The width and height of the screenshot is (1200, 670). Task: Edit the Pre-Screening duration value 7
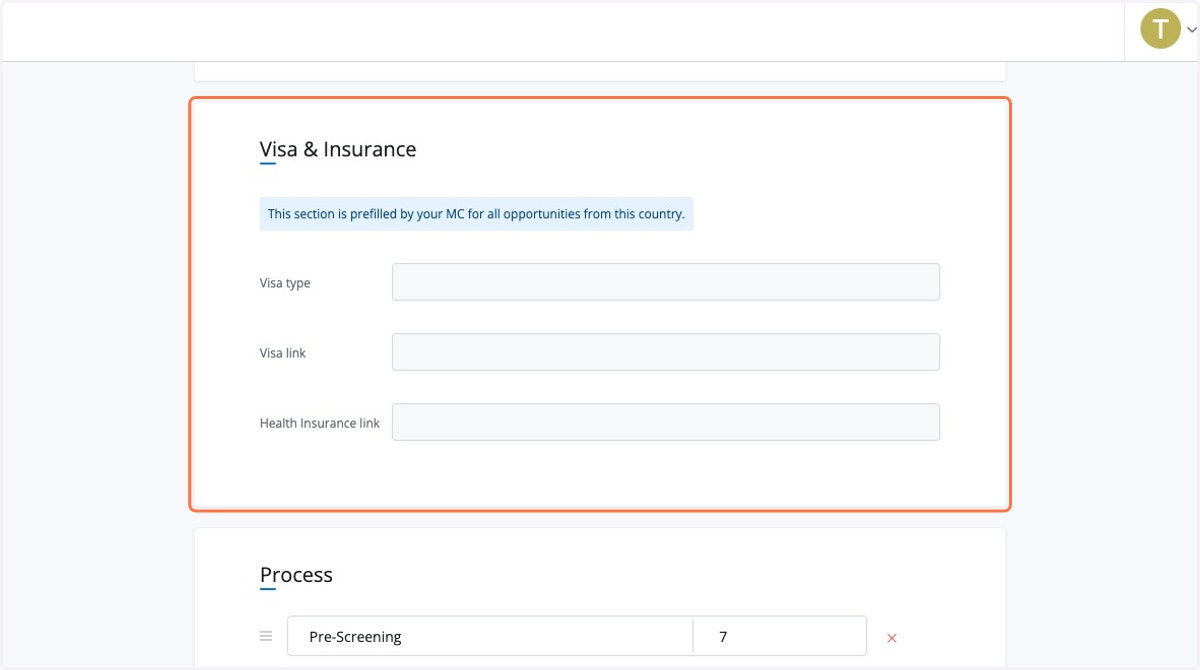click(779, 636)
